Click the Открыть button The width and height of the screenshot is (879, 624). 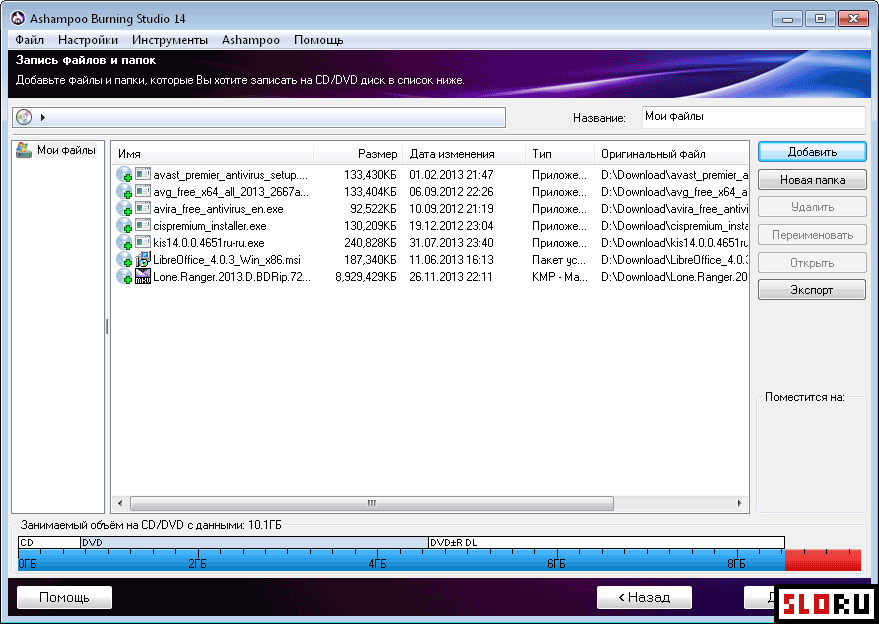click(812, 262)
